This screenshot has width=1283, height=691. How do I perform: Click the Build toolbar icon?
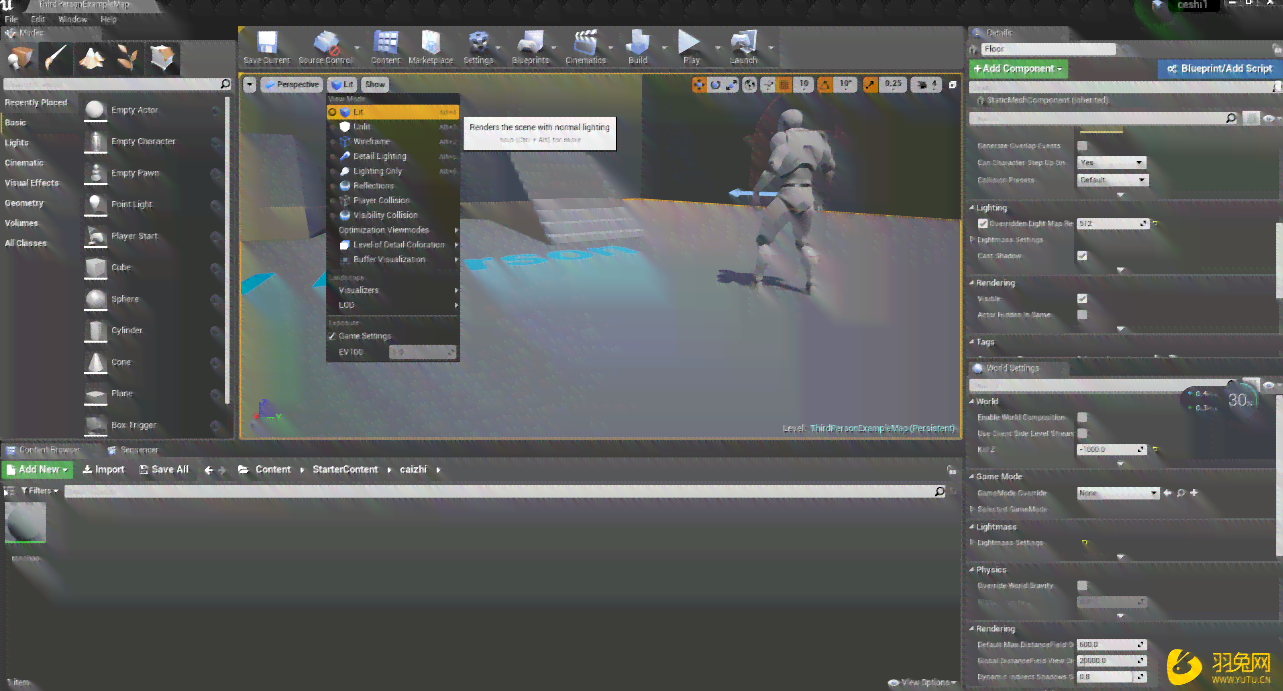[638, 45]
